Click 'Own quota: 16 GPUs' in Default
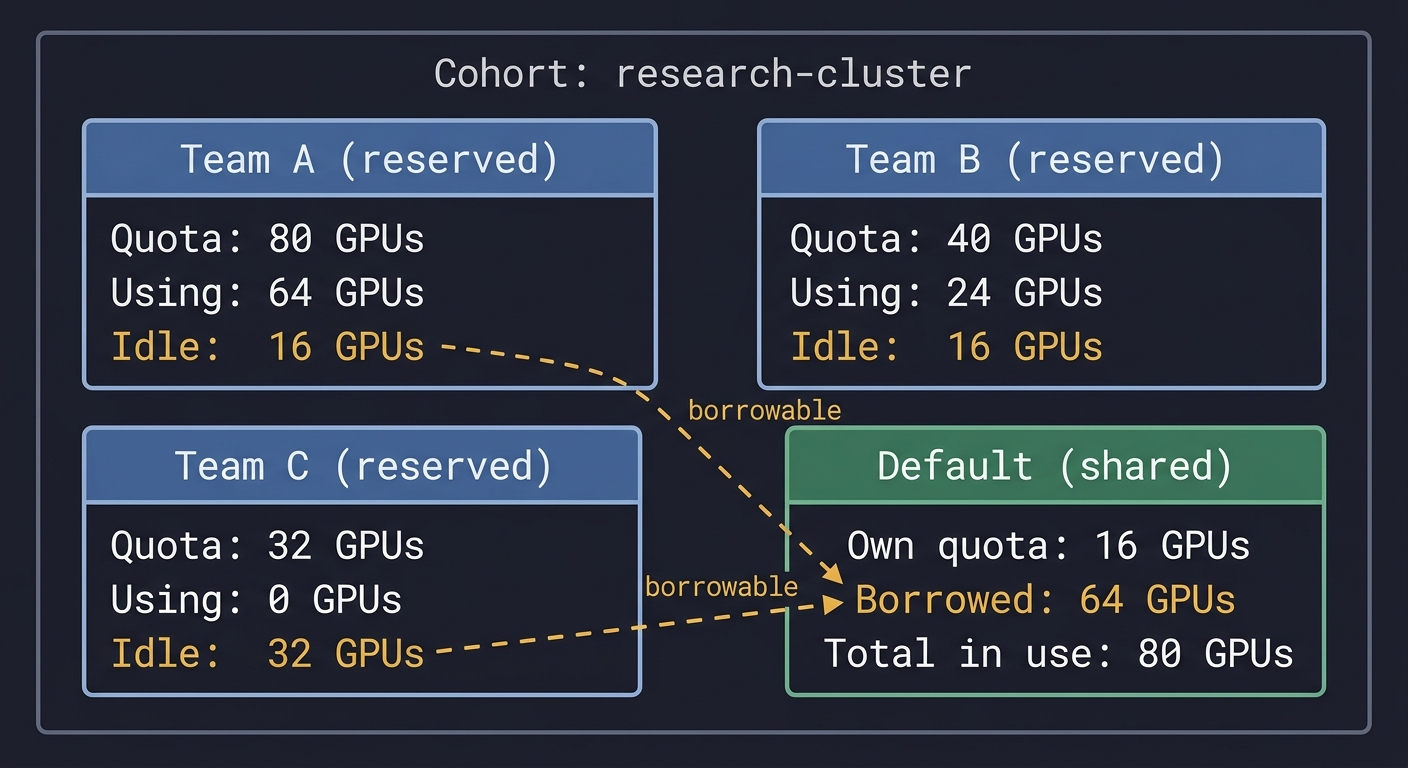Screen dimensions: 1408x768 1048,546
